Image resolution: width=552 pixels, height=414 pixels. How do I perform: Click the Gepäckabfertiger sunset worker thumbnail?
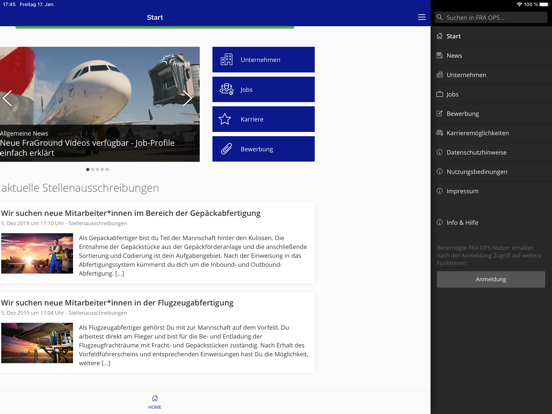coord(37,253)
